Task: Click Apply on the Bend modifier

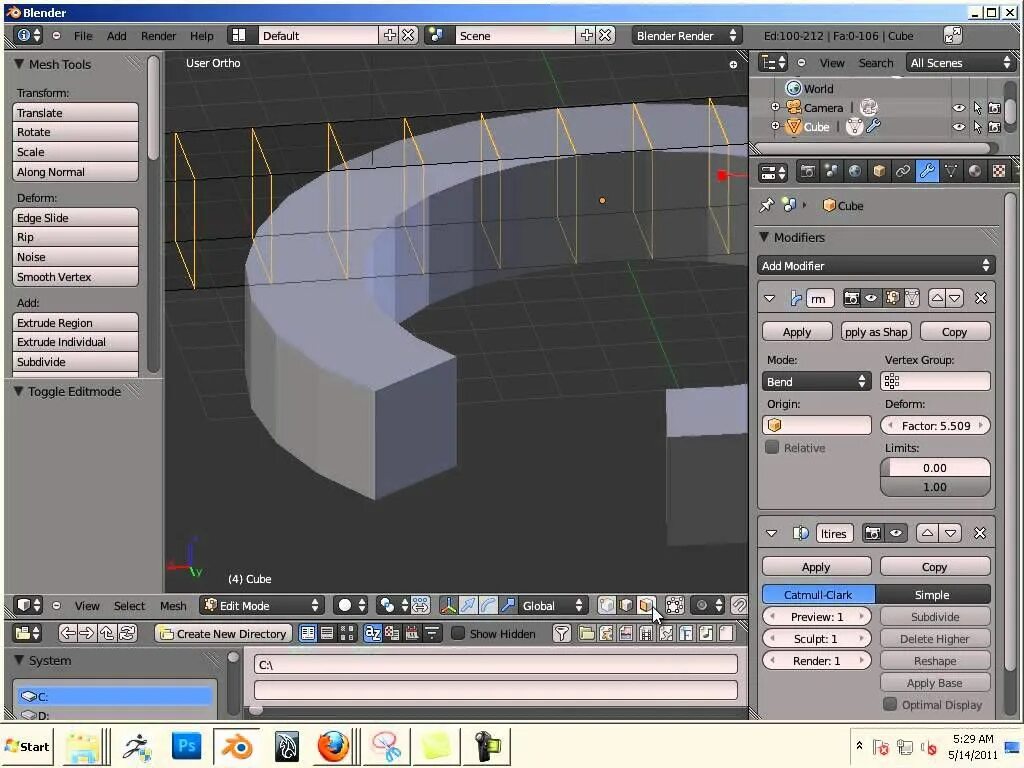Action: coord(796,331)
